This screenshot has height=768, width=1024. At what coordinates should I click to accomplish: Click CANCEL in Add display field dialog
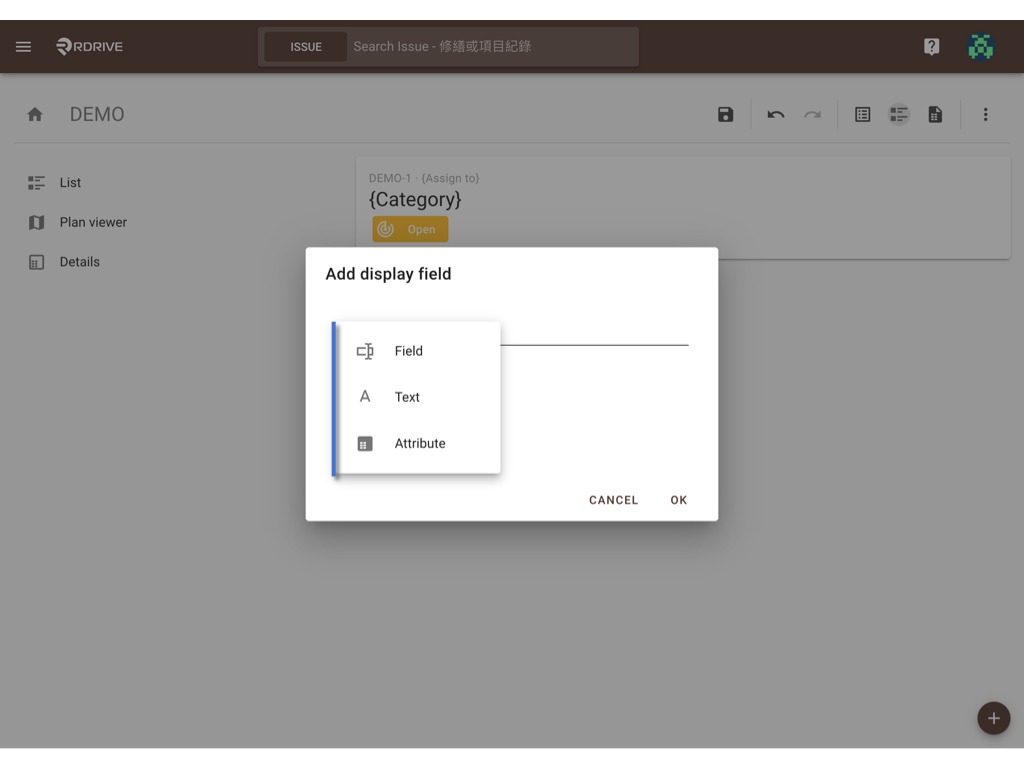click(x=613, y=500)
